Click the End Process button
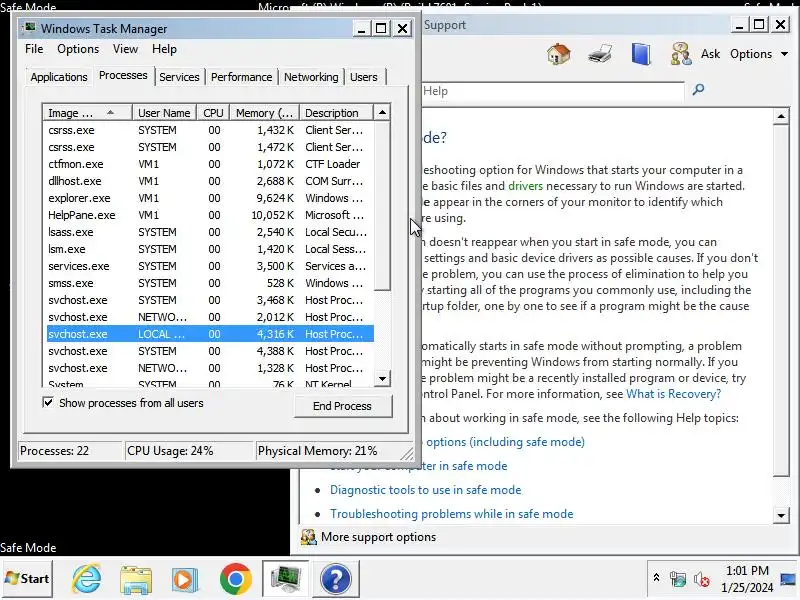The image size is (800, 600). tap(342, 406)
